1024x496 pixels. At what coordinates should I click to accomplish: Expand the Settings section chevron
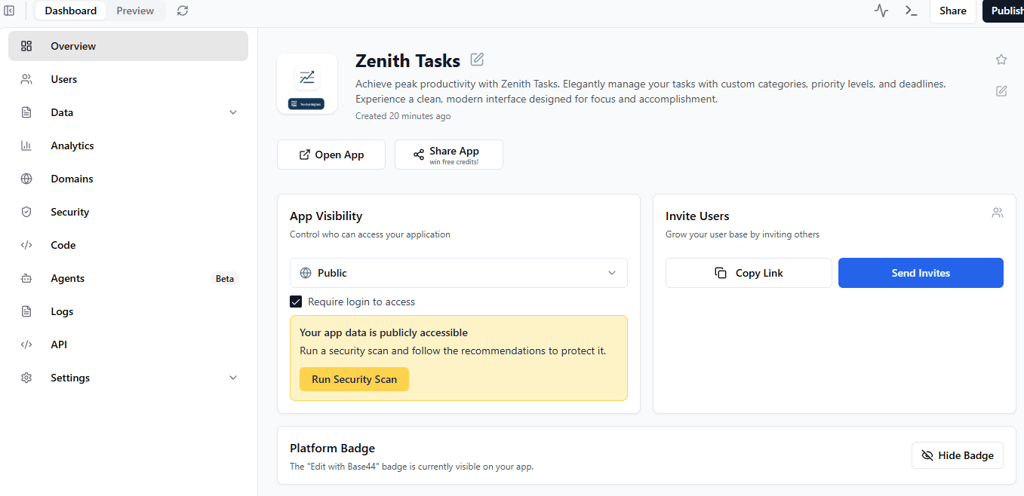point(233,378)
